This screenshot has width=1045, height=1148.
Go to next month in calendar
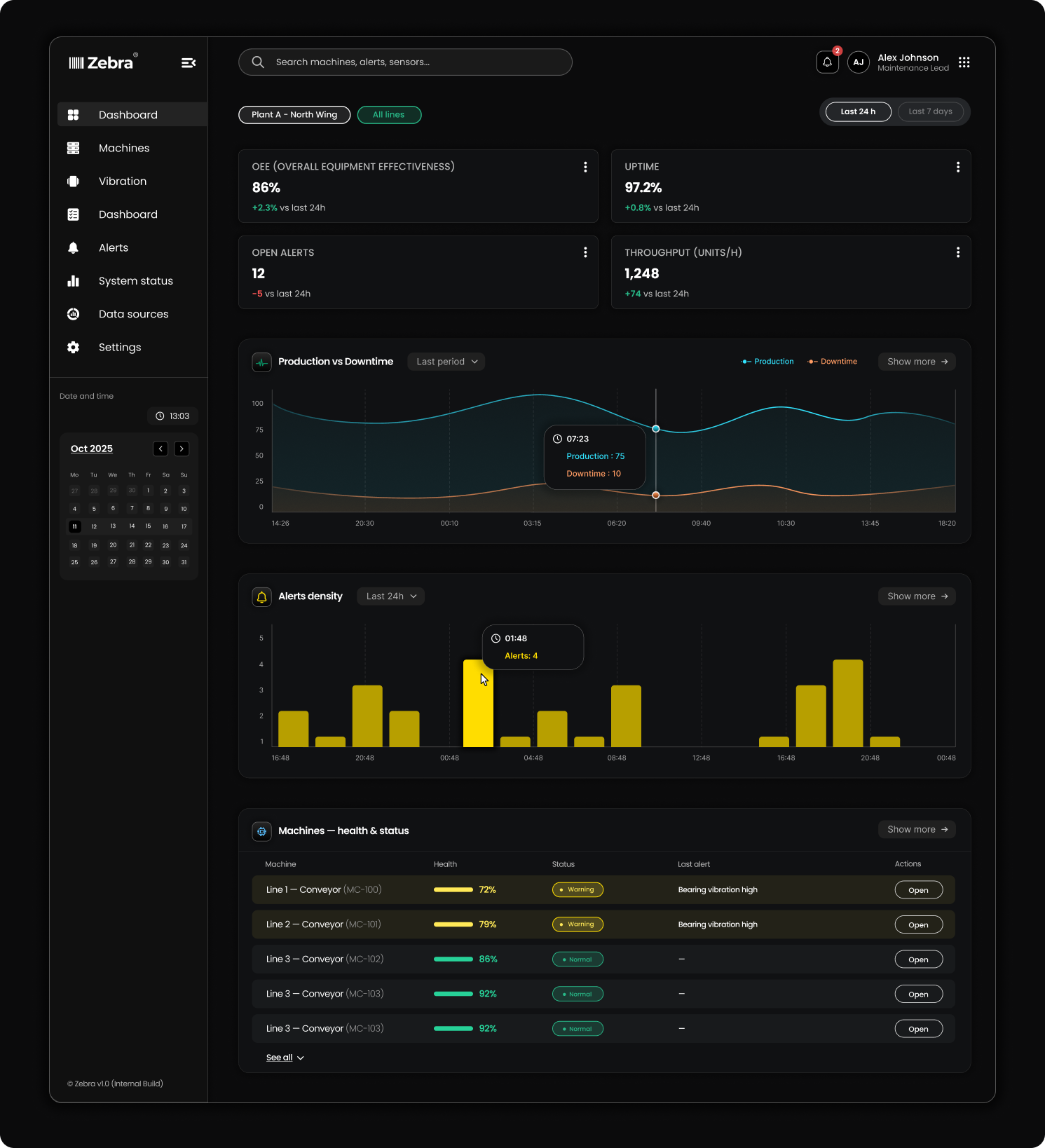(182, 449)
